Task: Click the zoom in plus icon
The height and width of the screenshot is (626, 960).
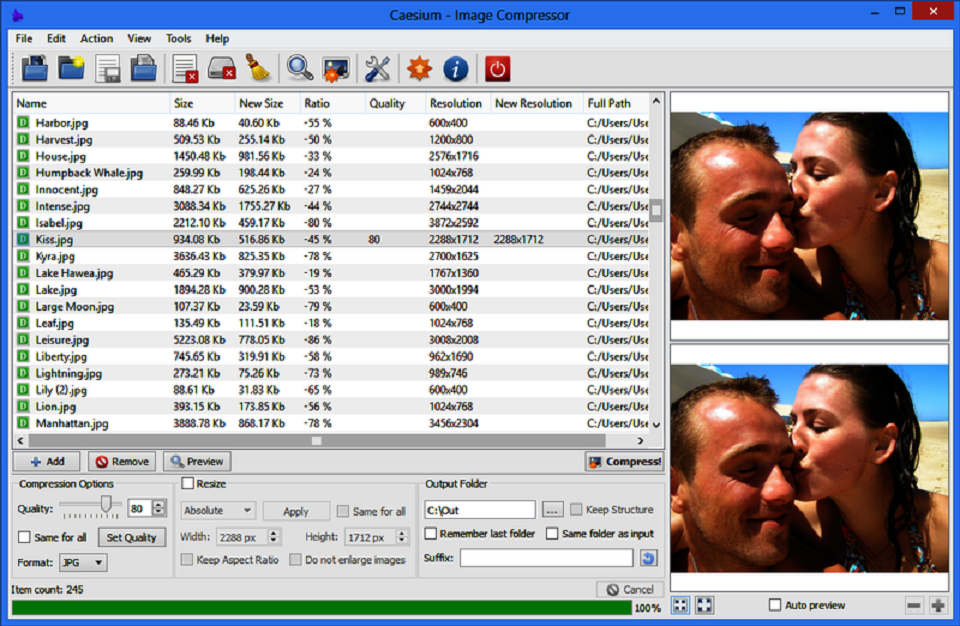Action: [x=937, y=606]
